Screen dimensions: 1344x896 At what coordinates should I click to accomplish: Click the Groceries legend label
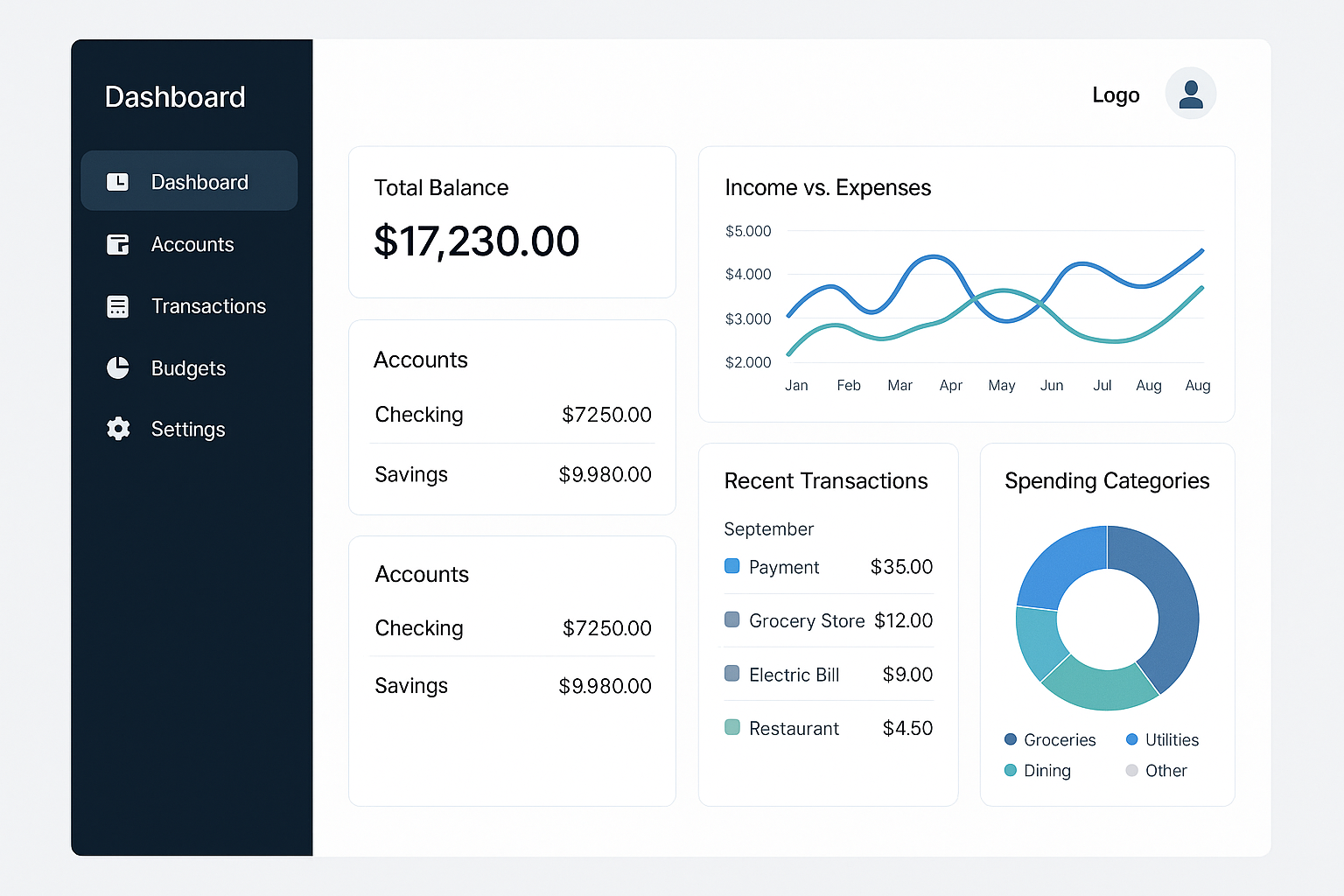pyautogui.click(x=1060, y=740)
